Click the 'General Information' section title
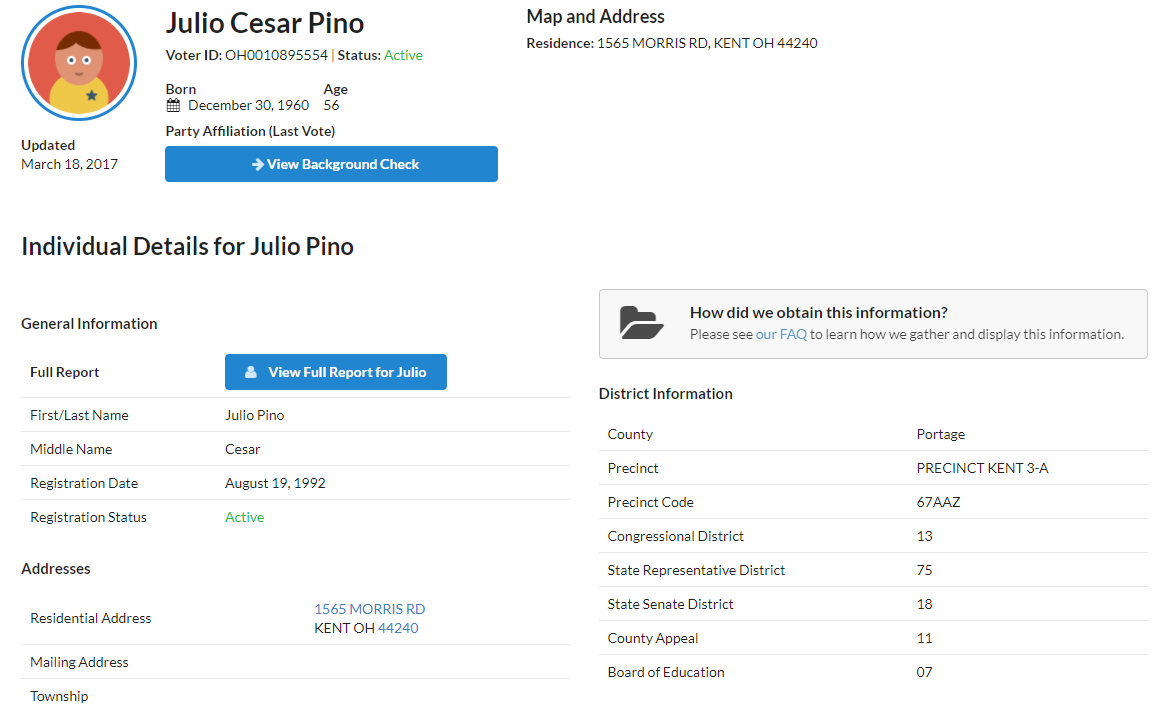 click(89, 324)
